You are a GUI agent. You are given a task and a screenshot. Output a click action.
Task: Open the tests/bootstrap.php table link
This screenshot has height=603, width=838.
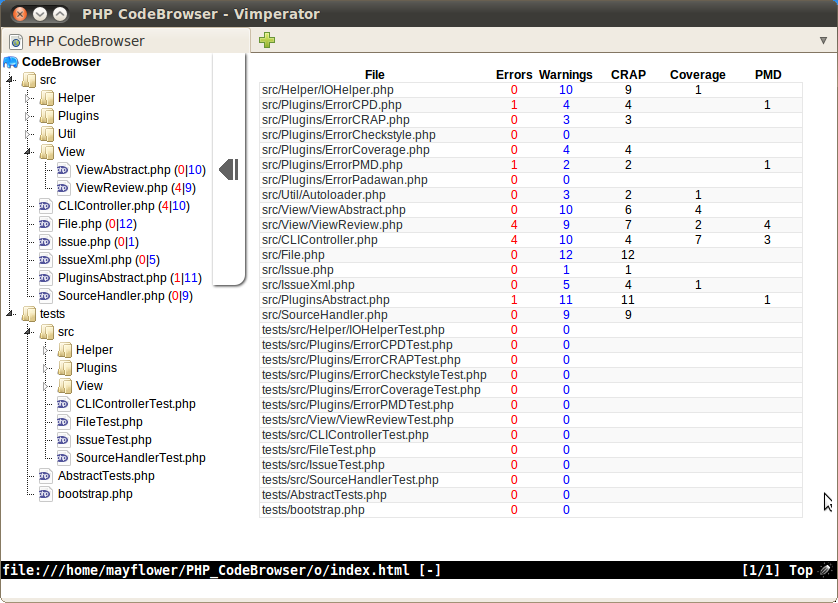coord(313,509)
